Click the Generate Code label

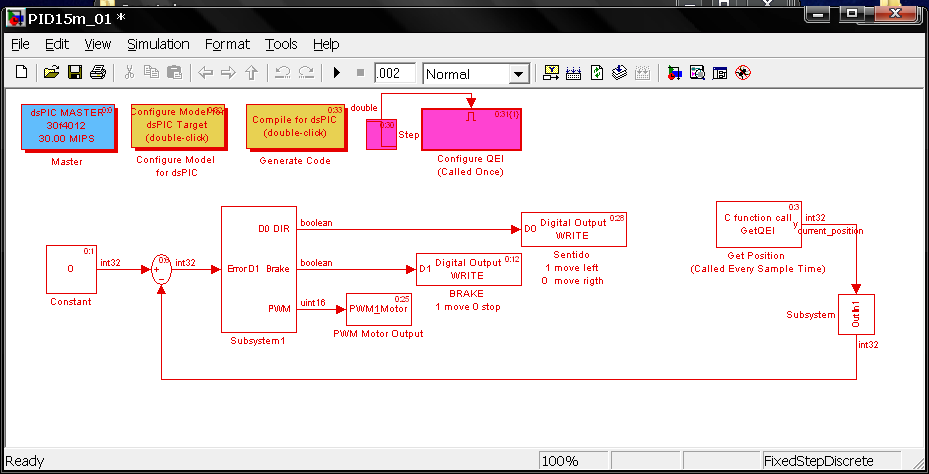click(x=295, y=161)
